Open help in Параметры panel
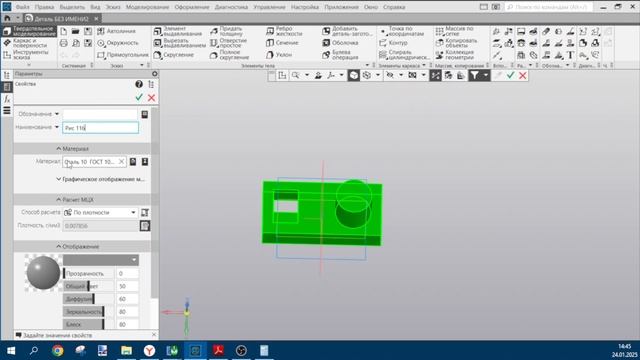Image resolution: width=640 pixels, height=360 pixels. click(139, 84)
